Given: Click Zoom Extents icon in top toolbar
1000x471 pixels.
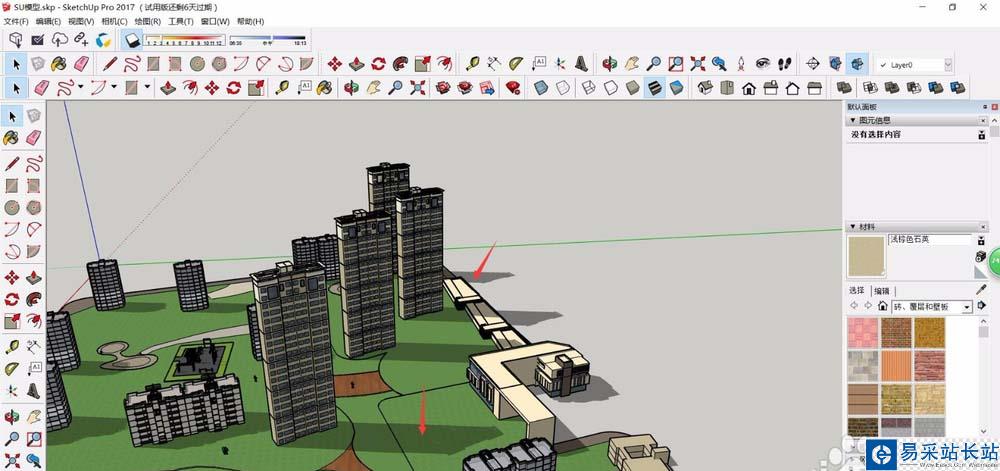Looking at the screenshot, I should coord(698,63).
